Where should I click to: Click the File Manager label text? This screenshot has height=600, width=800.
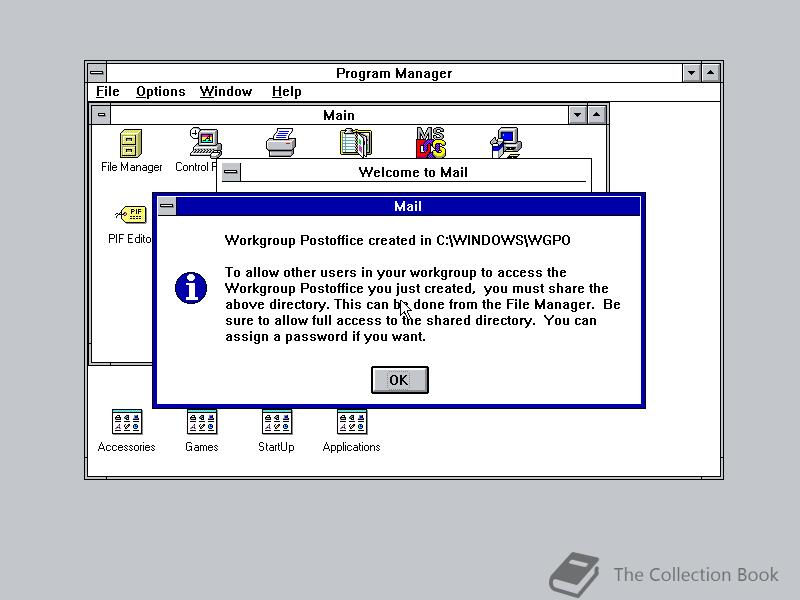point(132,167)
